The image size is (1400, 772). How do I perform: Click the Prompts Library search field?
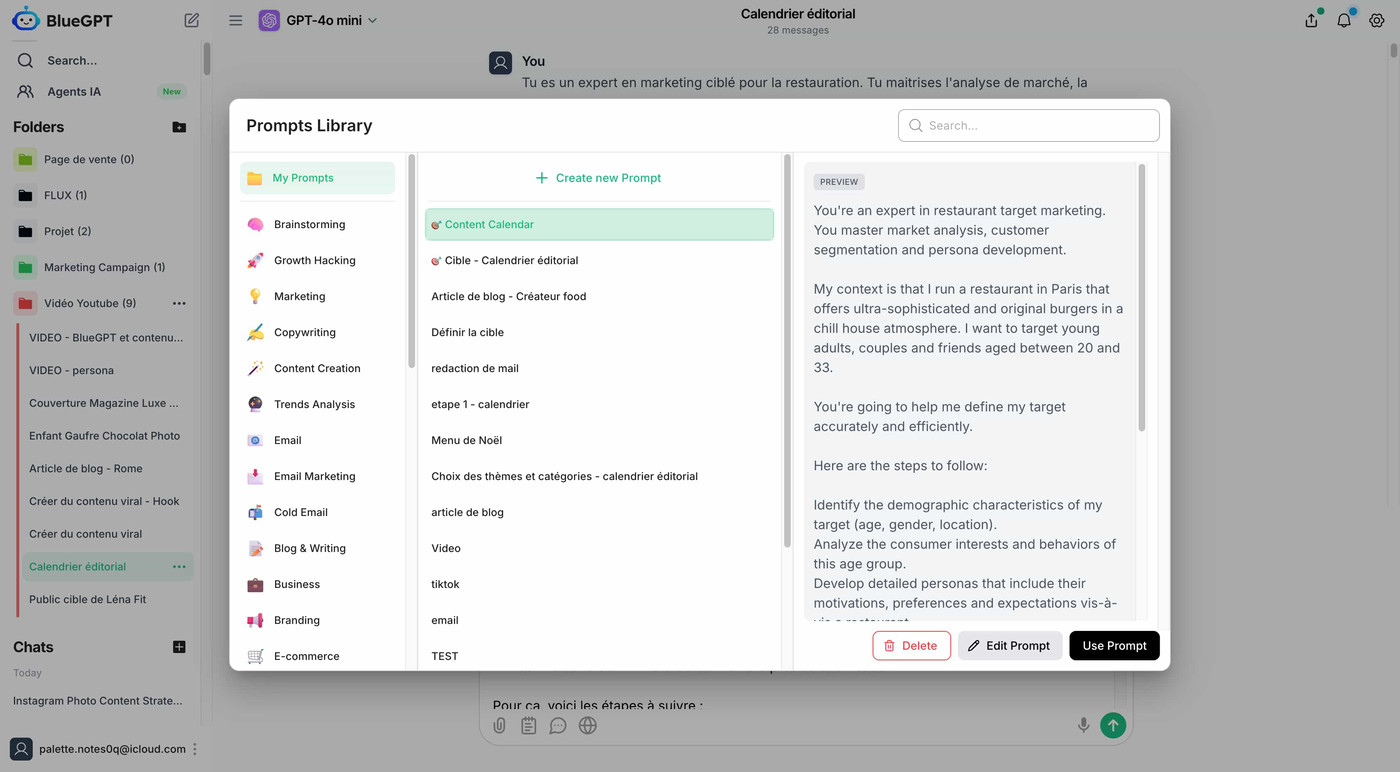pyautogui.click(x=1028, y=126)
